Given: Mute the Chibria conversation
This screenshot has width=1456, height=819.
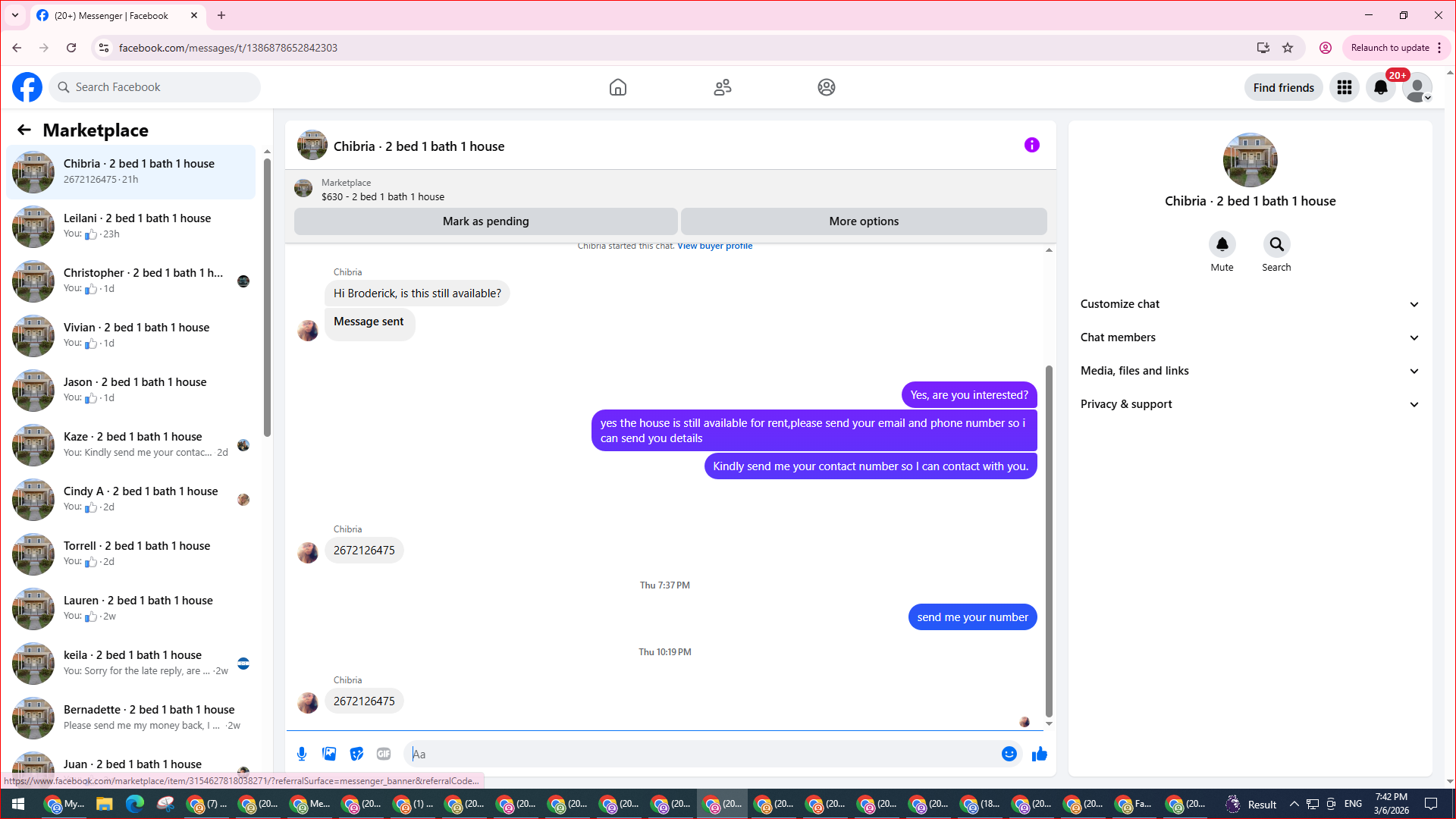Looking at the screenshot, I should 1222,245.
